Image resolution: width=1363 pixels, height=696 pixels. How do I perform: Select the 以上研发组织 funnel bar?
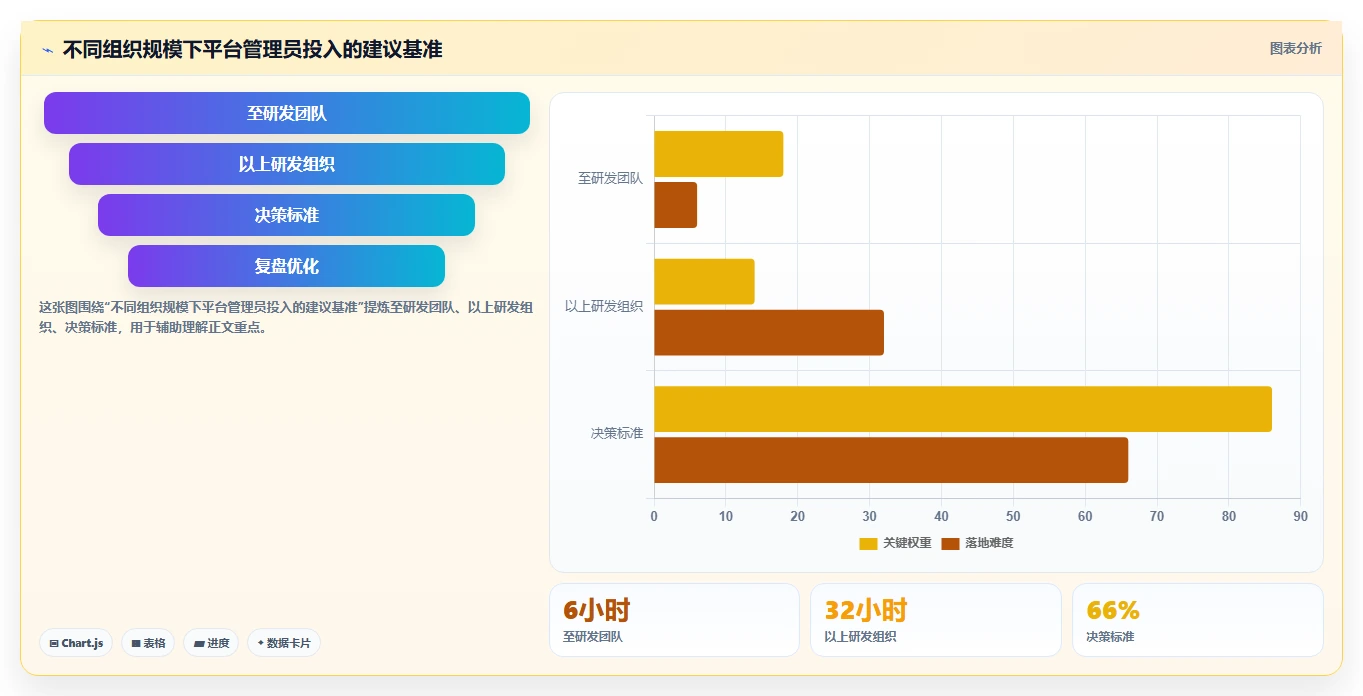pyautogui.click(x=287, y=164)
